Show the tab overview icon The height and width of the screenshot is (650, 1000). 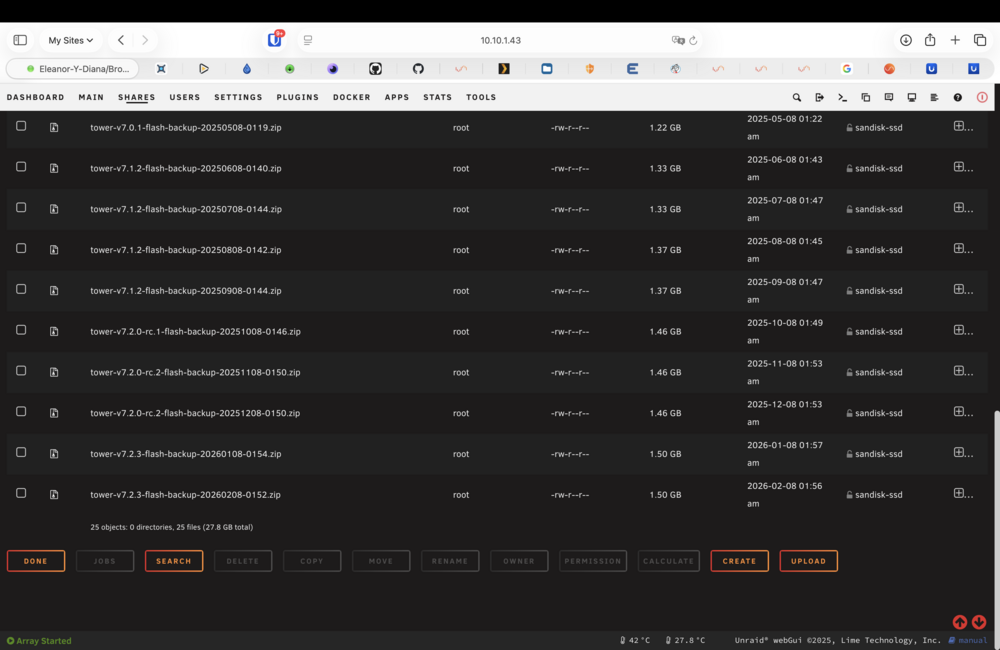[x=980, y=40]
